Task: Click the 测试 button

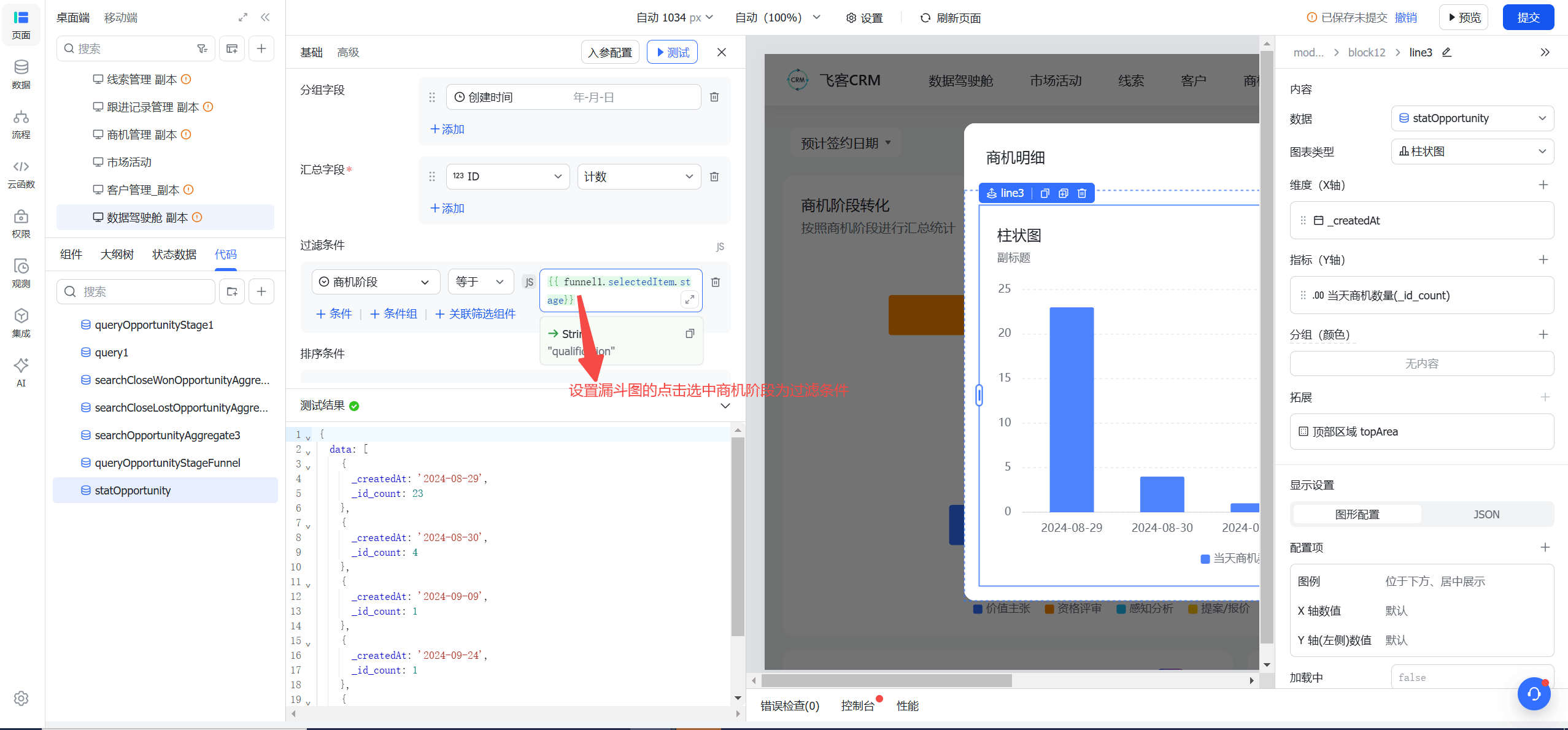Action: click(x=672, y=52)
